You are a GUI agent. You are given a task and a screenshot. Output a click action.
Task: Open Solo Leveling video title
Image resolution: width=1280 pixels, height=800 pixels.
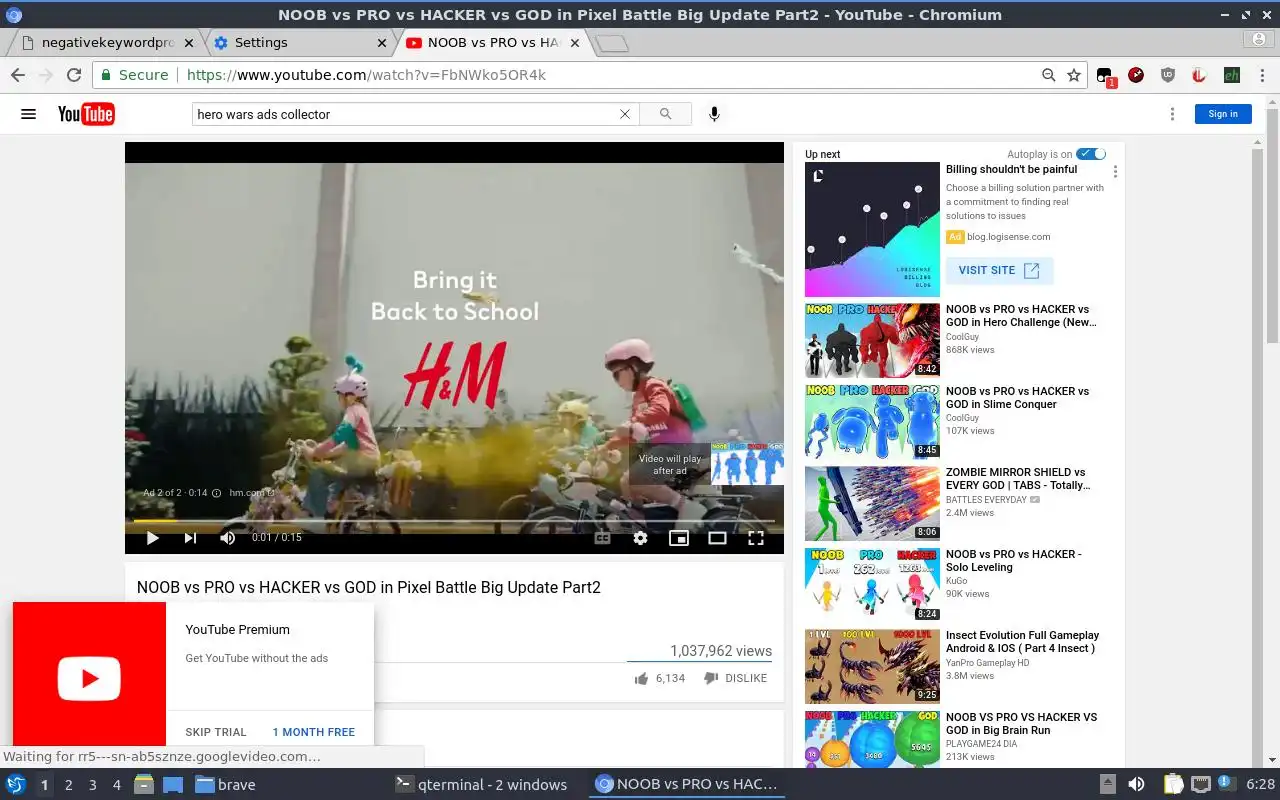pyautogui.click(x=1013, y=561)
